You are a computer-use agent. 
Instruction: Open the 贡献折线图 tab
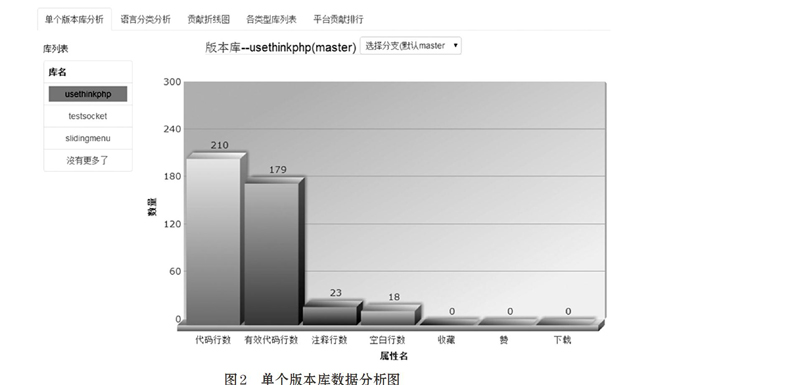pos(208,19)
